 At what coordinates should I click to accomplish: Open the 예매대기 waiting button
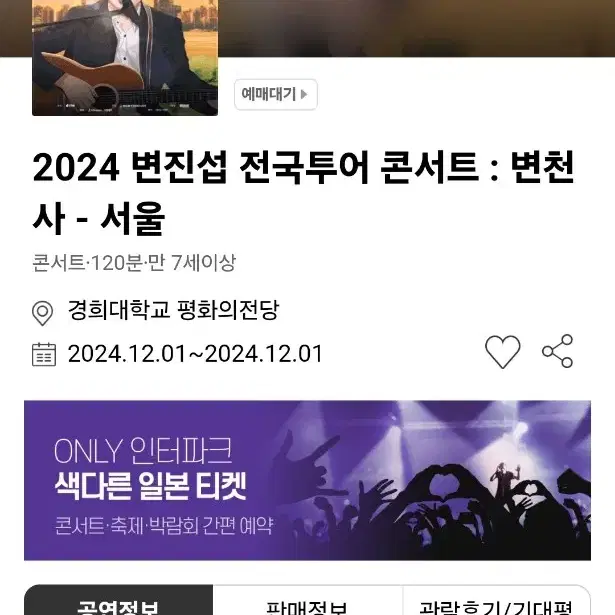[x=275, y=95]
